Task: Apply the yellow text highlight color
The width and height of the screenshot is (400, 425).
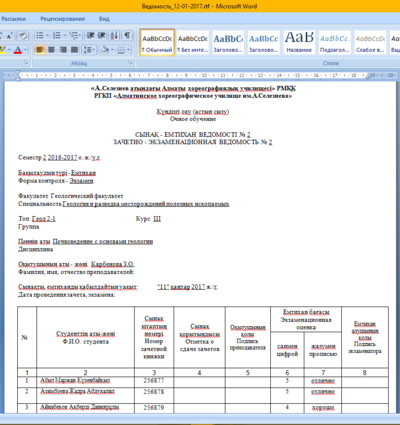Action: point(2,50)
